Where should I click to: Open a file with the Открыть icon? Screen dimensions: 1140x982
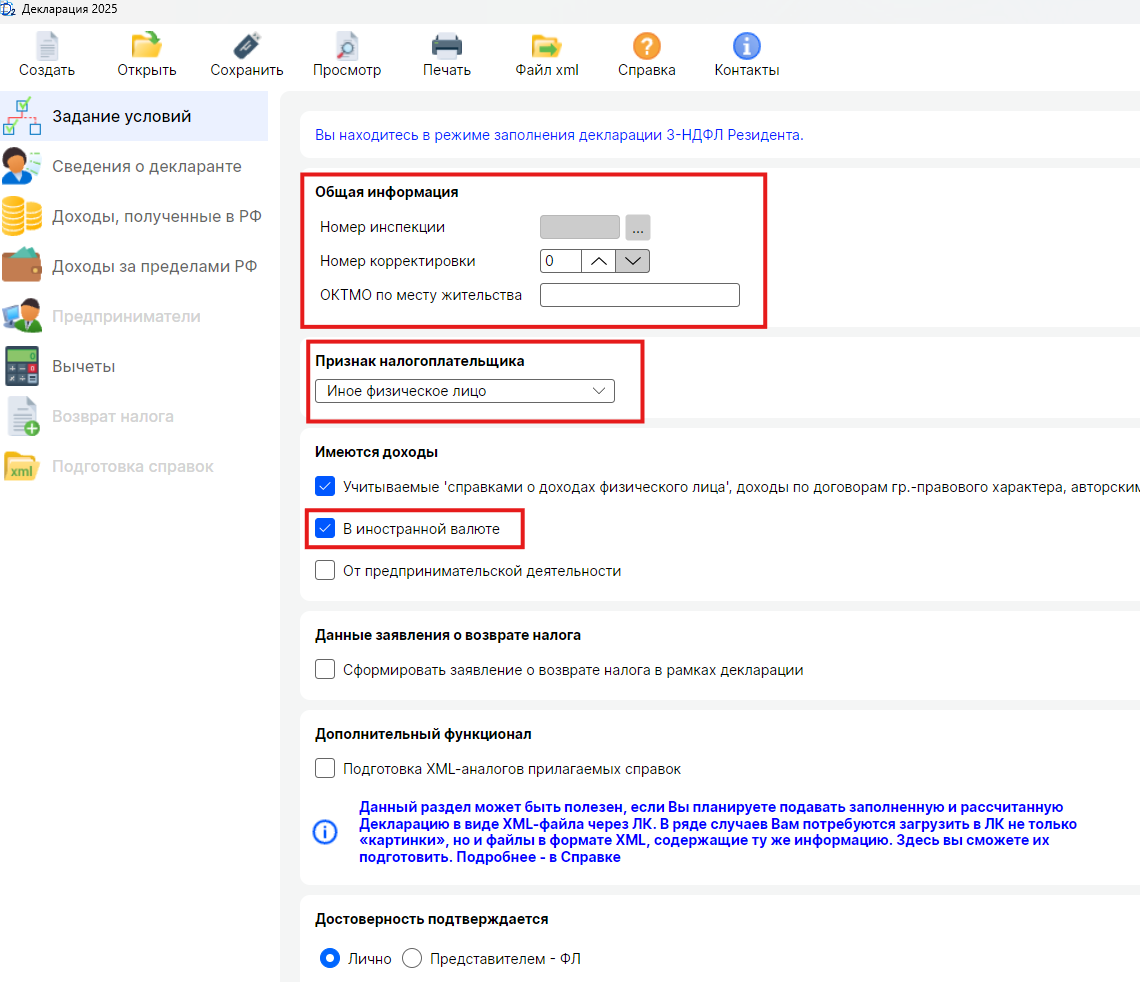coord(147,47)
